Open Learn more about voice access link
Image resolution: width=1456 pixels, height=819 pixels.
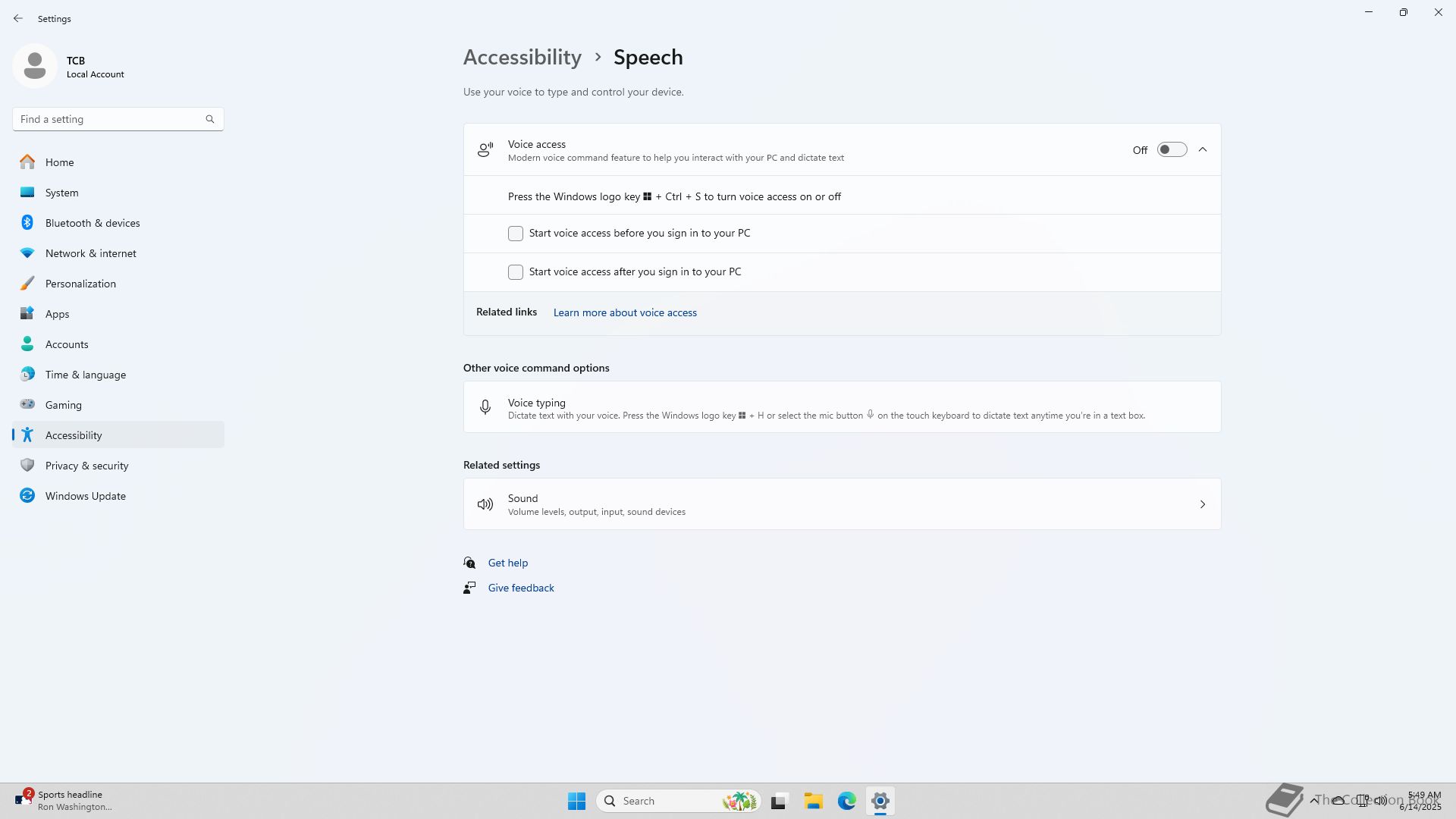[625, 312]
